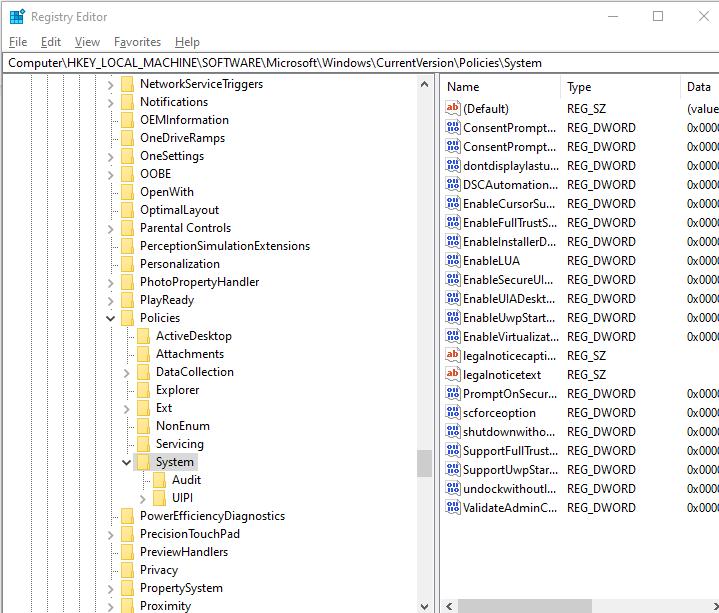The width and height of the screenshot is (719, 613).
Task: Click the DWORD icon beside PromptOnSecur...
Action: [453, 393]
